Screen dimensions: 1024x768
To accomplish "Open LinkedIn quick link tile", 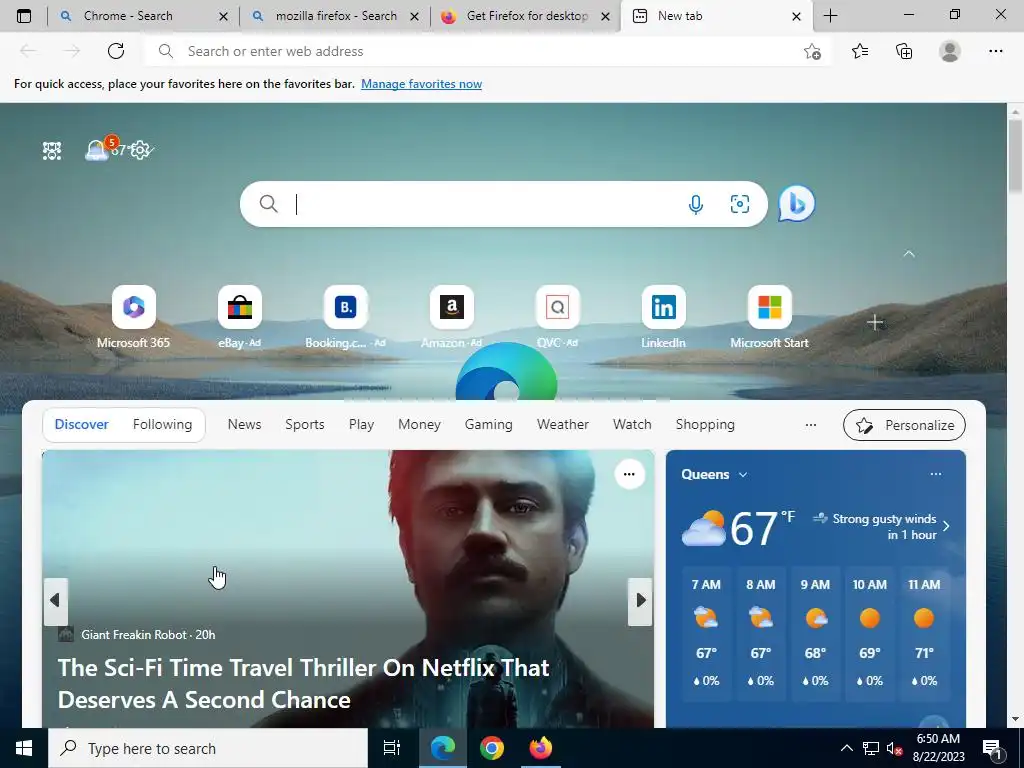I will tap(664, 317).
